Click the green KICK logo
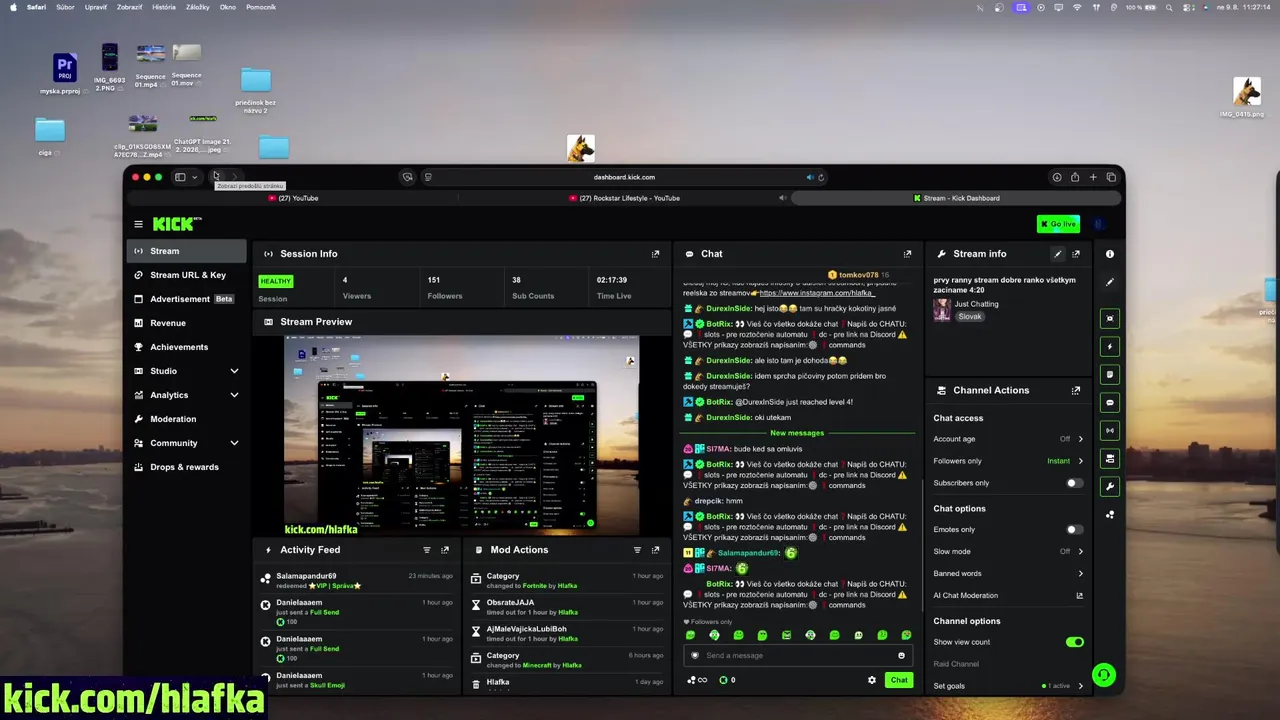Screen dimensions: 1280x720 pyautogui.click(x=177, y=224)
